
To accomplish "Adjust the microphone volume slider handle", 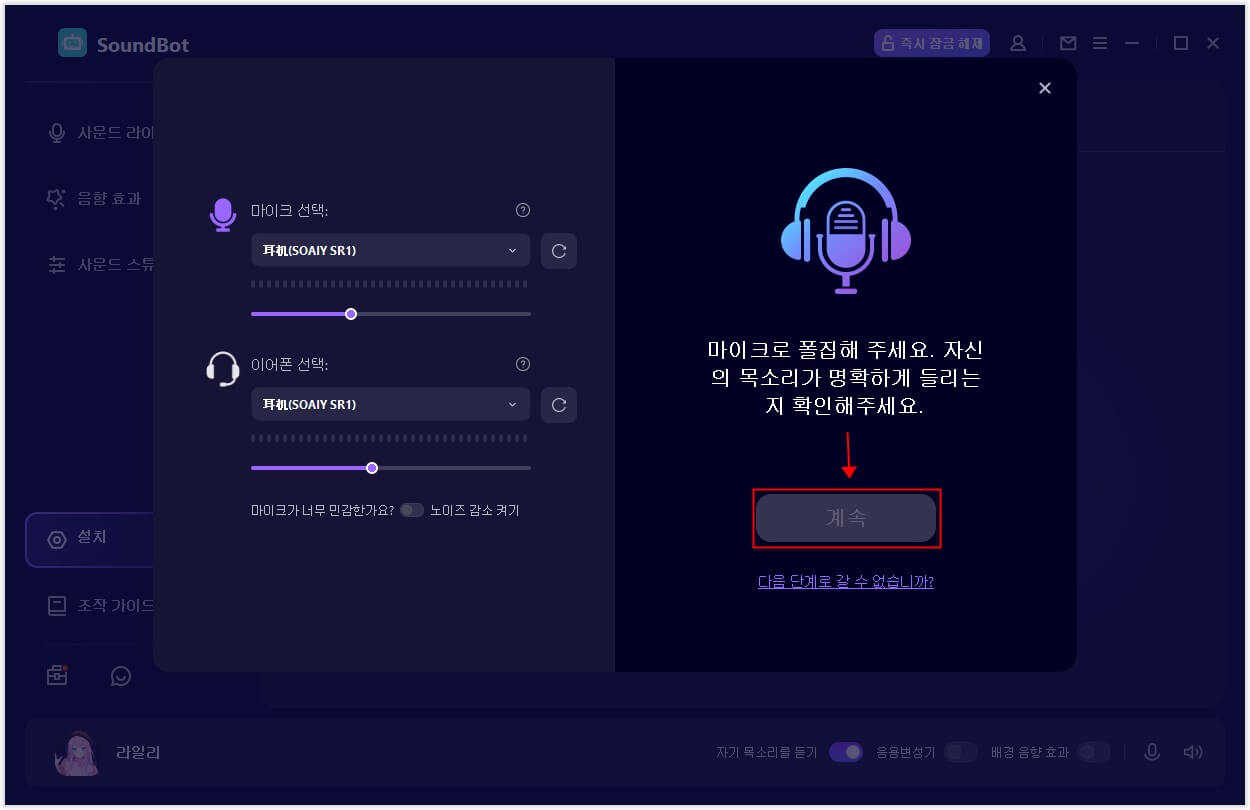I will tap(350, 313).
